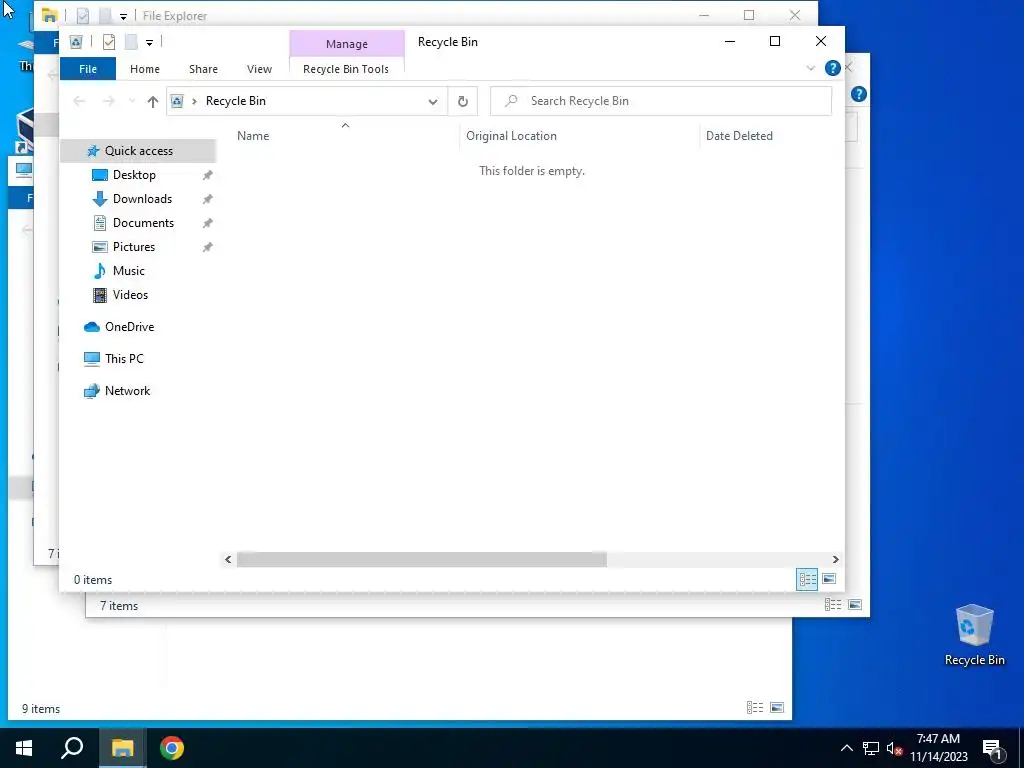
Task: Expand the ribbon with the chevron
Action: pos(810,68)
